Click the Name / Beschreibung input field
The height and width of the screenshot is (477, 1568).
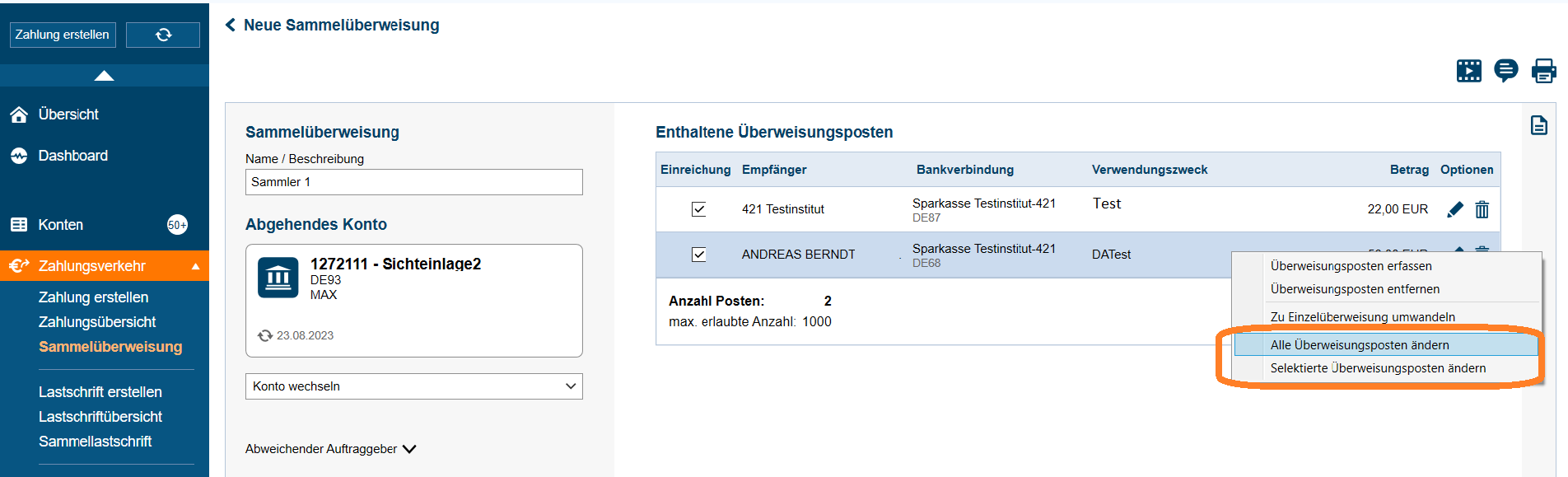click(413, 182)
